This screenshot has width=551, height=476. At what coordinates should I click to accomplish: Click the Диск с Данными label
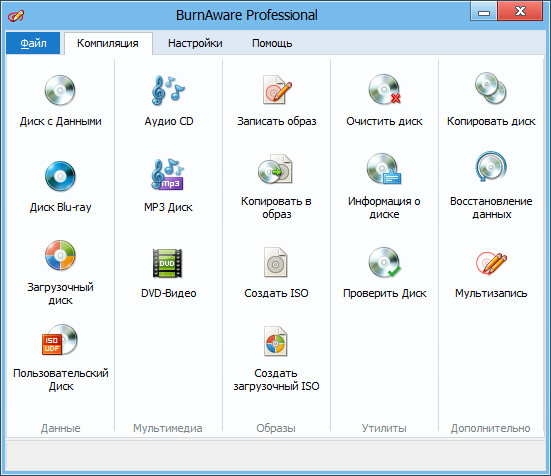pyautogui.click(x=60, y=121)
